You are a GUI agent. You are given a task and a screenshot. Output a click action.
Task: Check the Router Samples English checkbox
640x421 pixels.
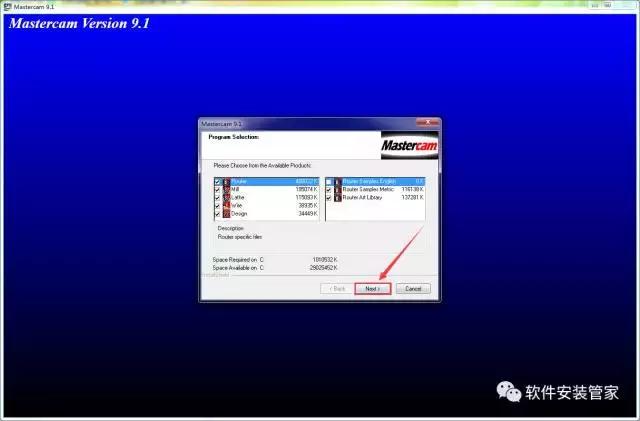pos(329,182)
